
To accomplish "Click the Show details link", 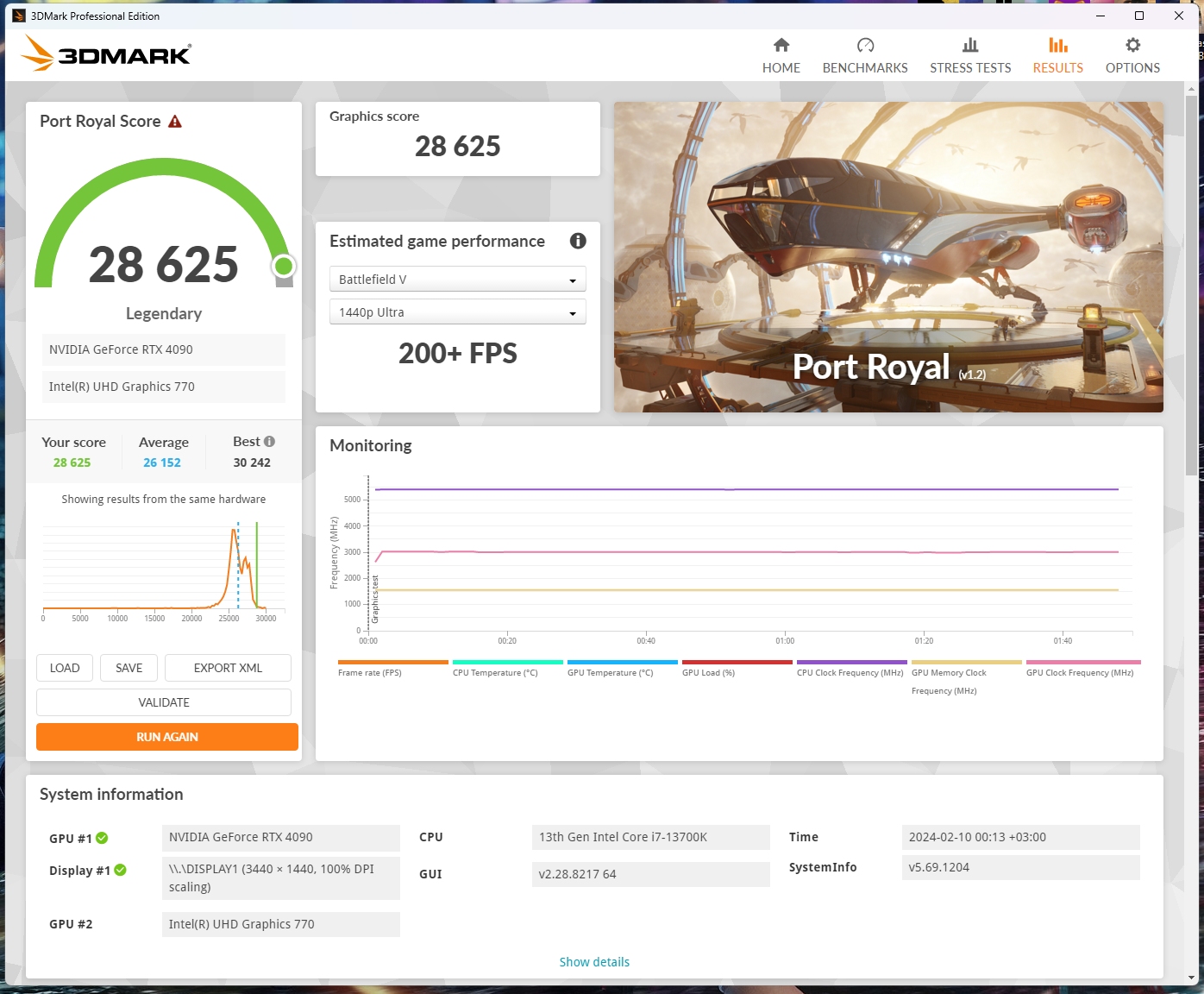I will point(594,962).
